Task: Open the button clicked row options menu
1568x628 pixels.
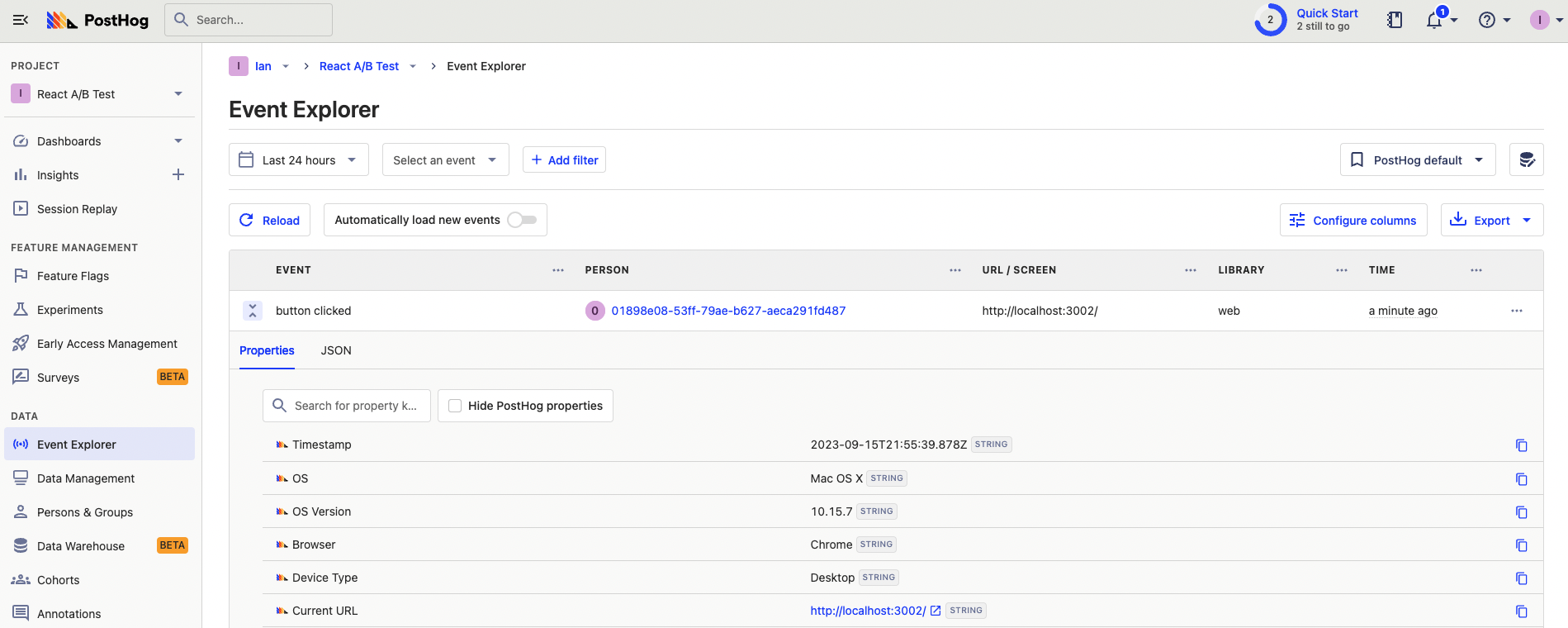Action: coord(1516,311)
